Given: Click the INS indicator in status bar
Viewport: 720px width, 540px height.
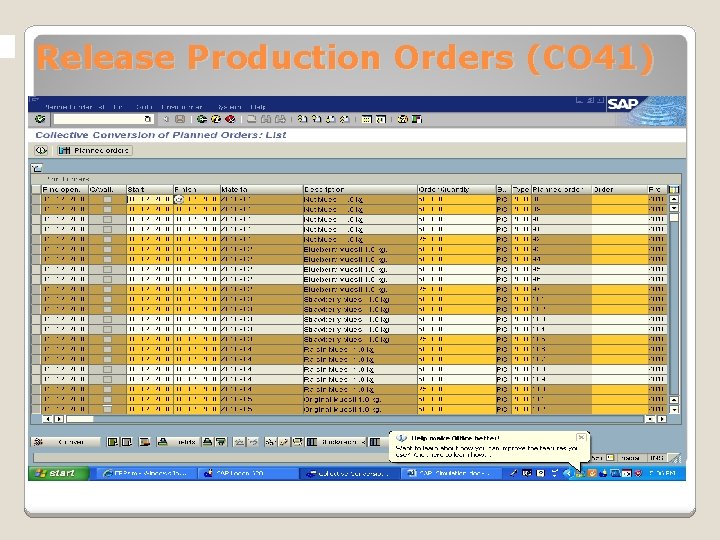Looking at the screenshot, I should (656, 457).
